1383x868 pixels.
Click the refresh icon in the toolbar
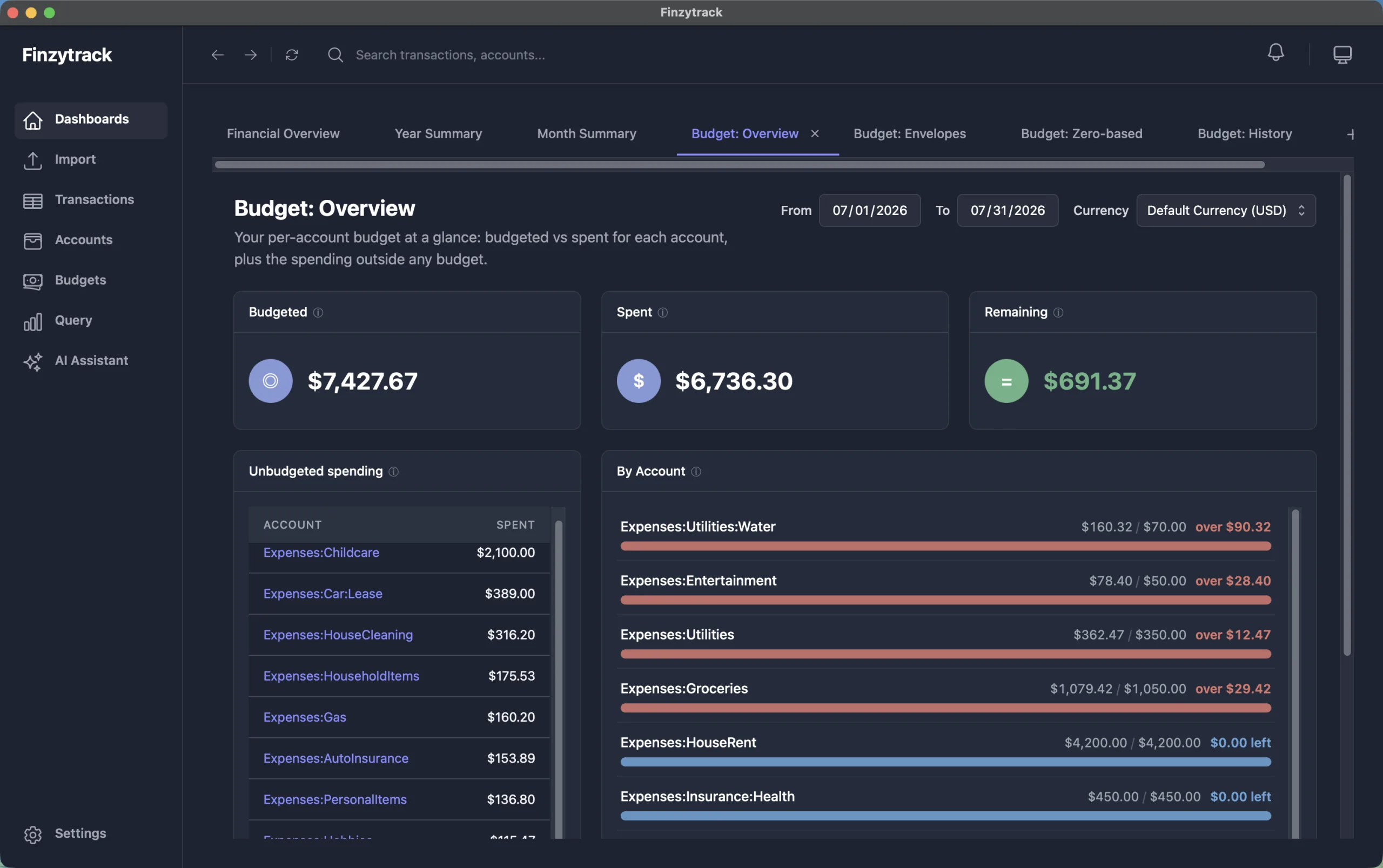(x=292, y=55)
